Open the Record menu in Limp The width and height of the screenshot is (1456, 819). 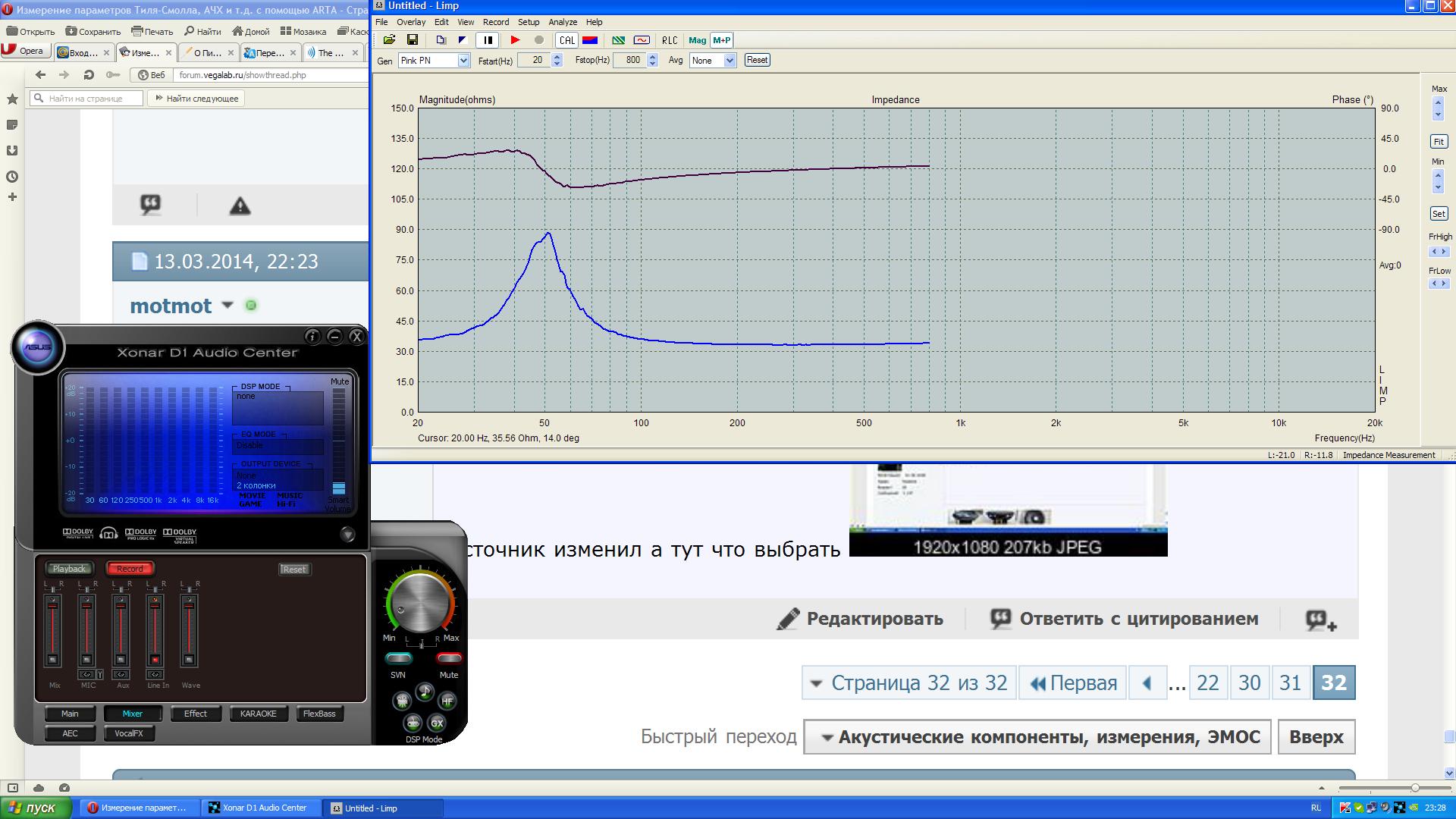coord(496,22)
